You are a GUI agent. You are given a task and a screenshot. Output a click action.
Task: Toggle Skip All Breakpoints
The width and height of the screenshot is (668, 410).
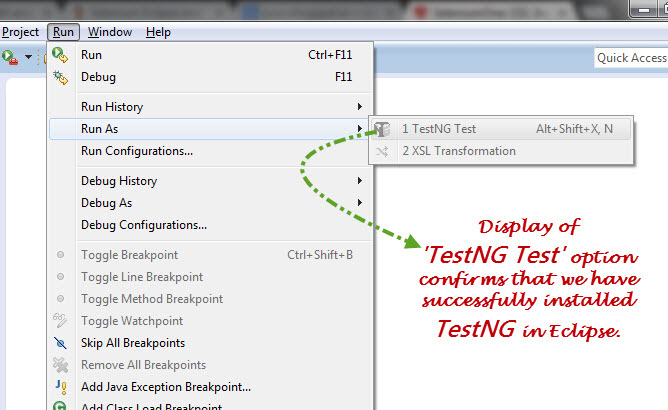(211, 343)
